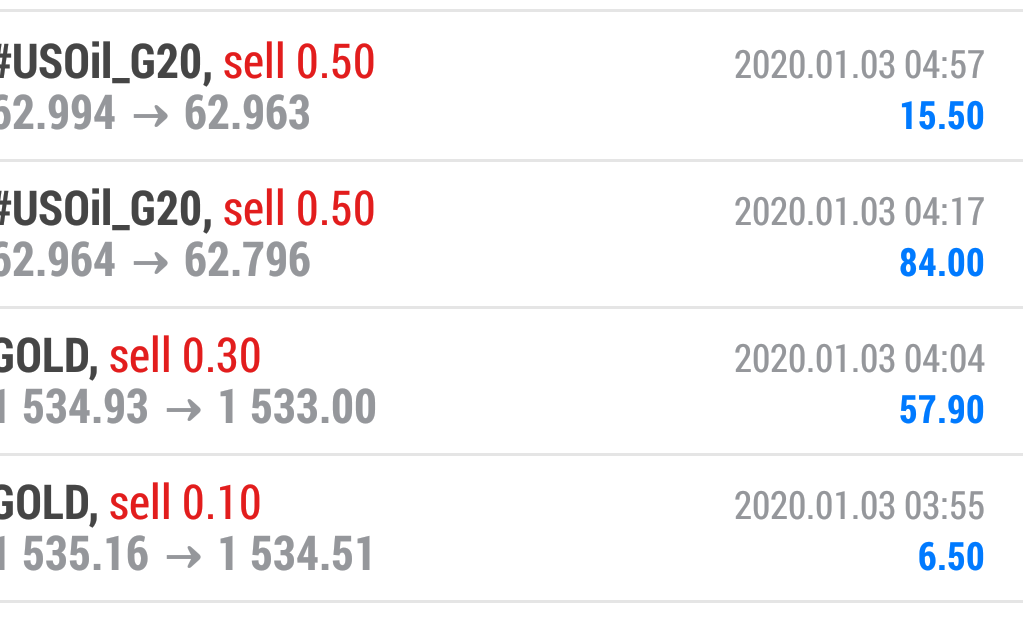Click the 15.50 profit value
The image size is (1023, 619).
942,116
